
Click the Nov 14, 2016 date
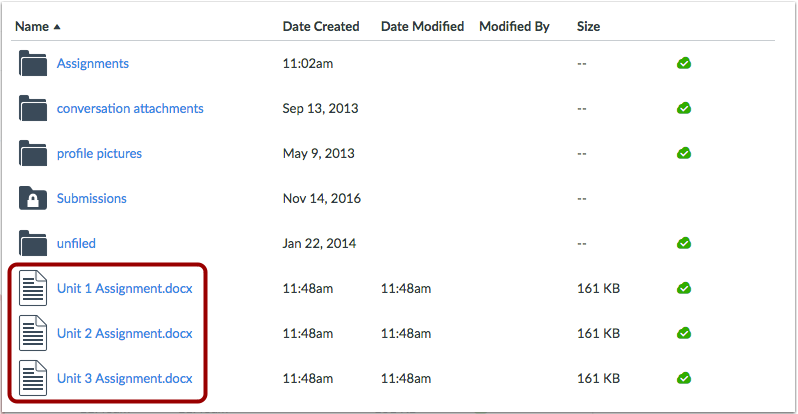tap(322, 198)
